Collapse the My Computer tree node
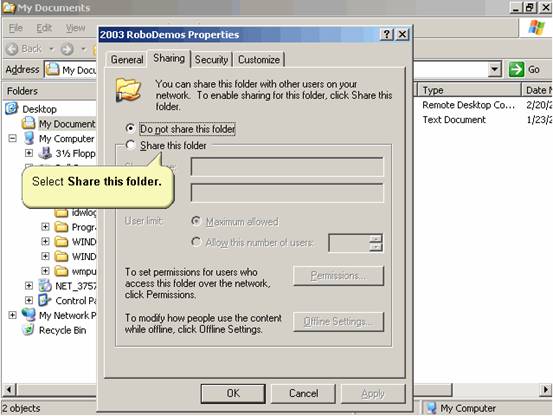This screenshot has width=553, height=416. pos(12,138)
